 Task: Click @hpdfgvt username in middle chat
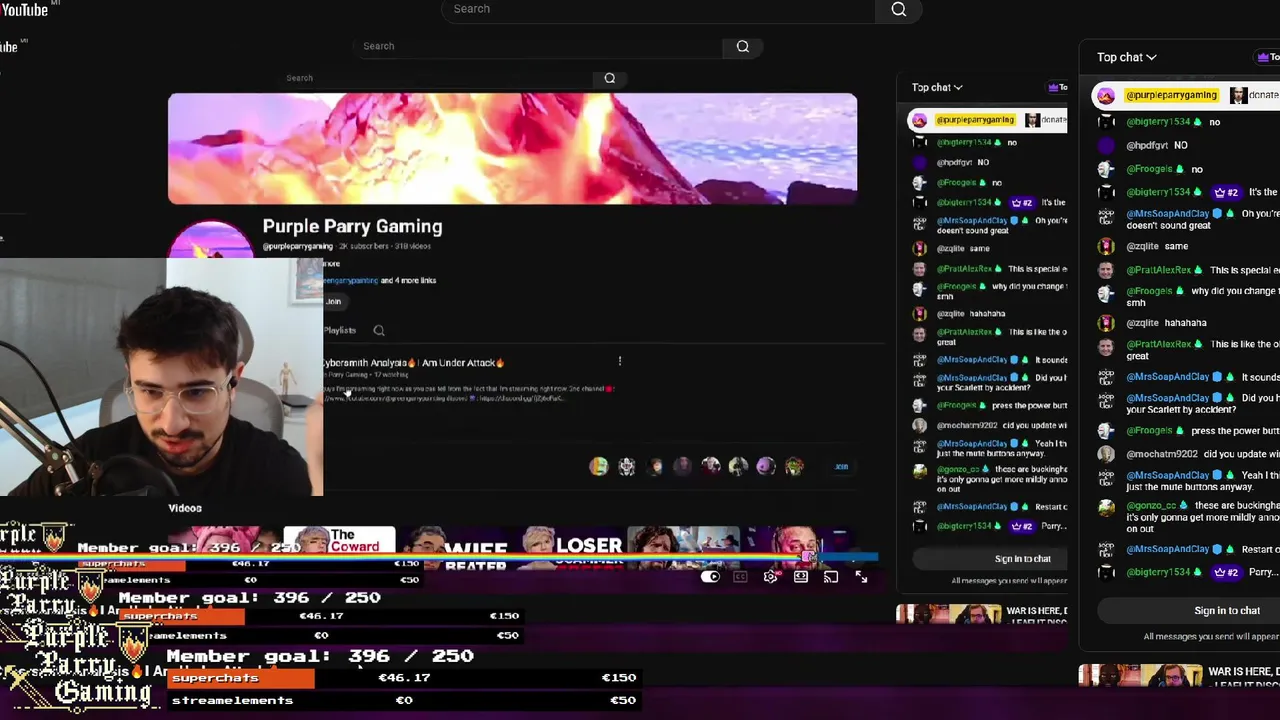[954, 162]
